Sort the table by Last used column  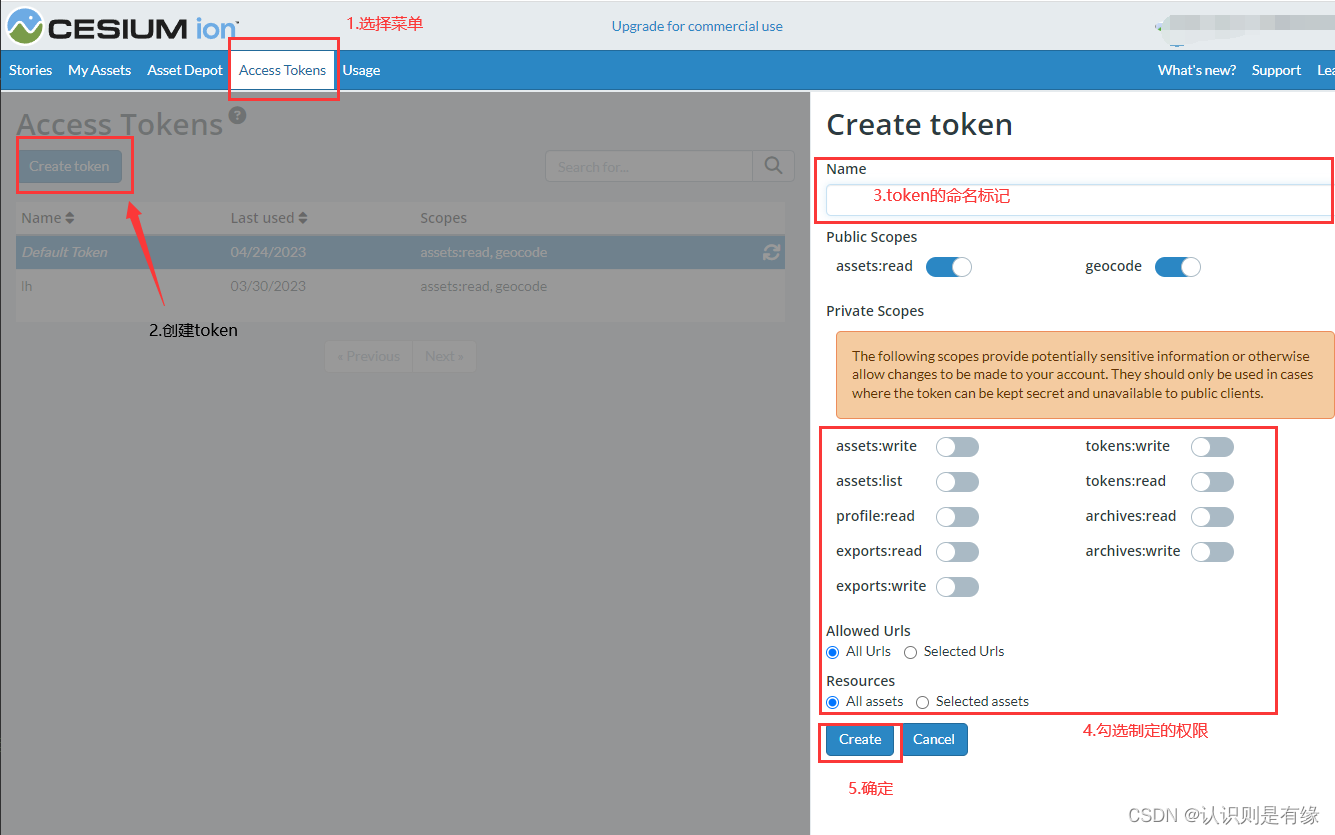pos(269,218)
